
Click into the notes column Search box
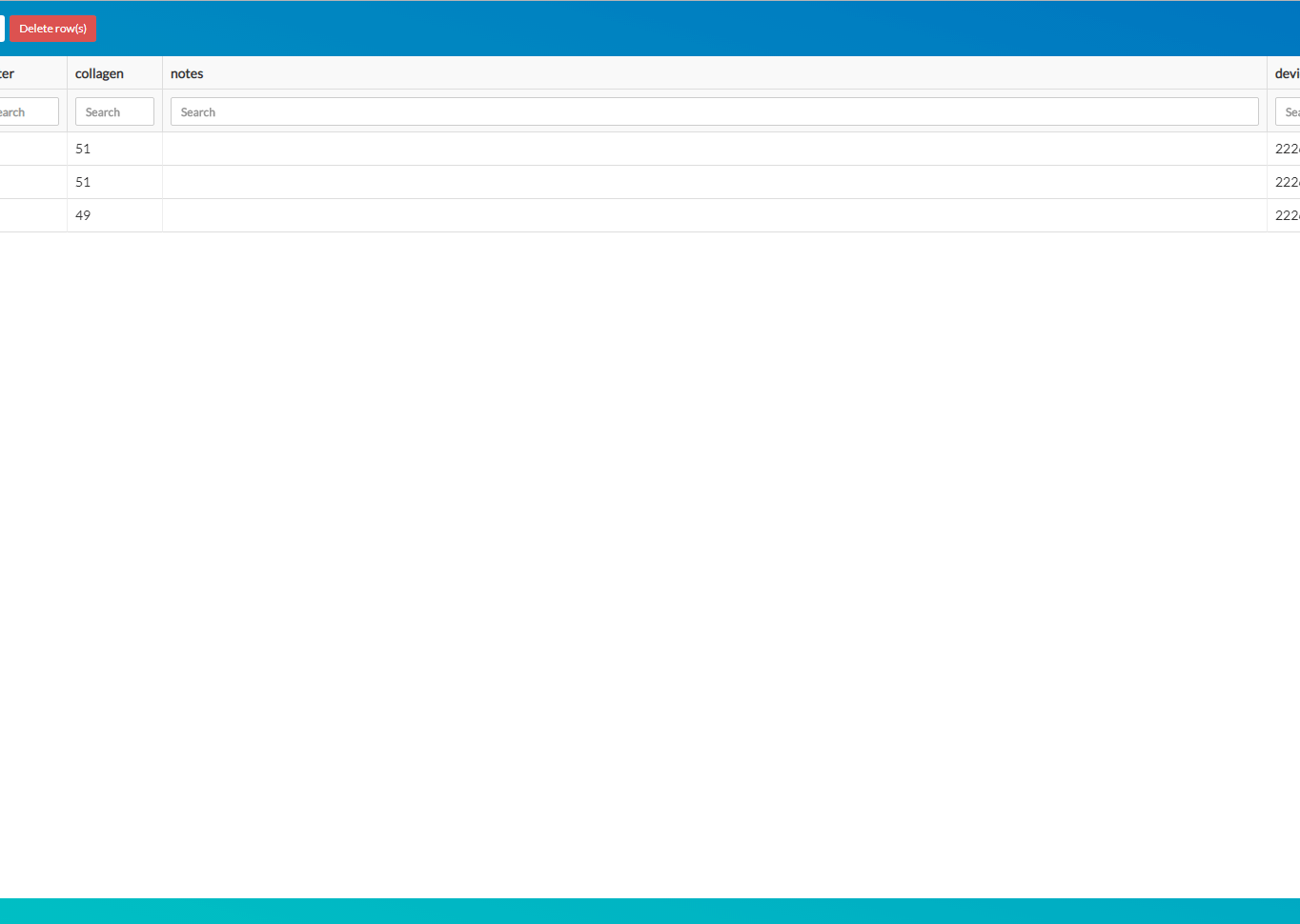[714, 111]
